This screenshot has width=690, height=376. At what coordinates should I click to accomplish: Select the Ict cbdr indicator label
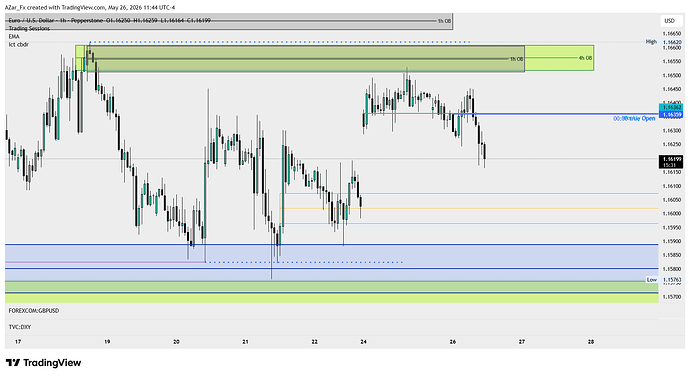[x=18, y=44]
